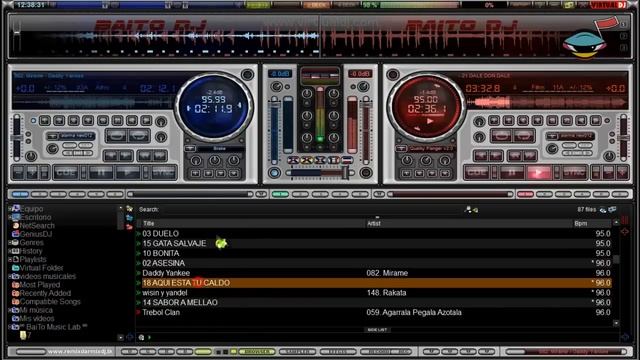Screen dimensions: 640x360
Task: Click the CUE button on the right red deck
Action: pos(477,173)
